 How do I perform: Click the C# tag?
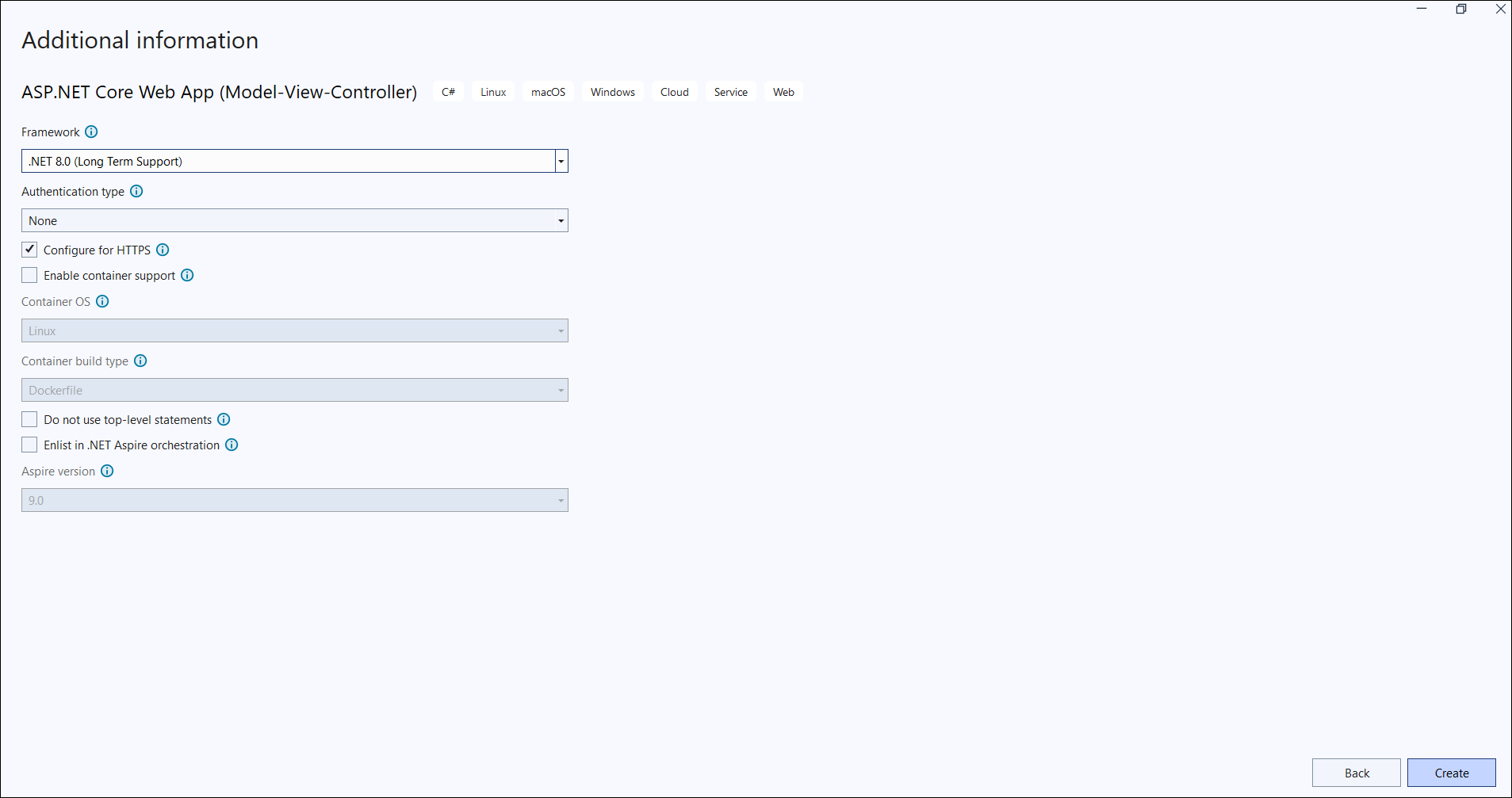[449, 92]
